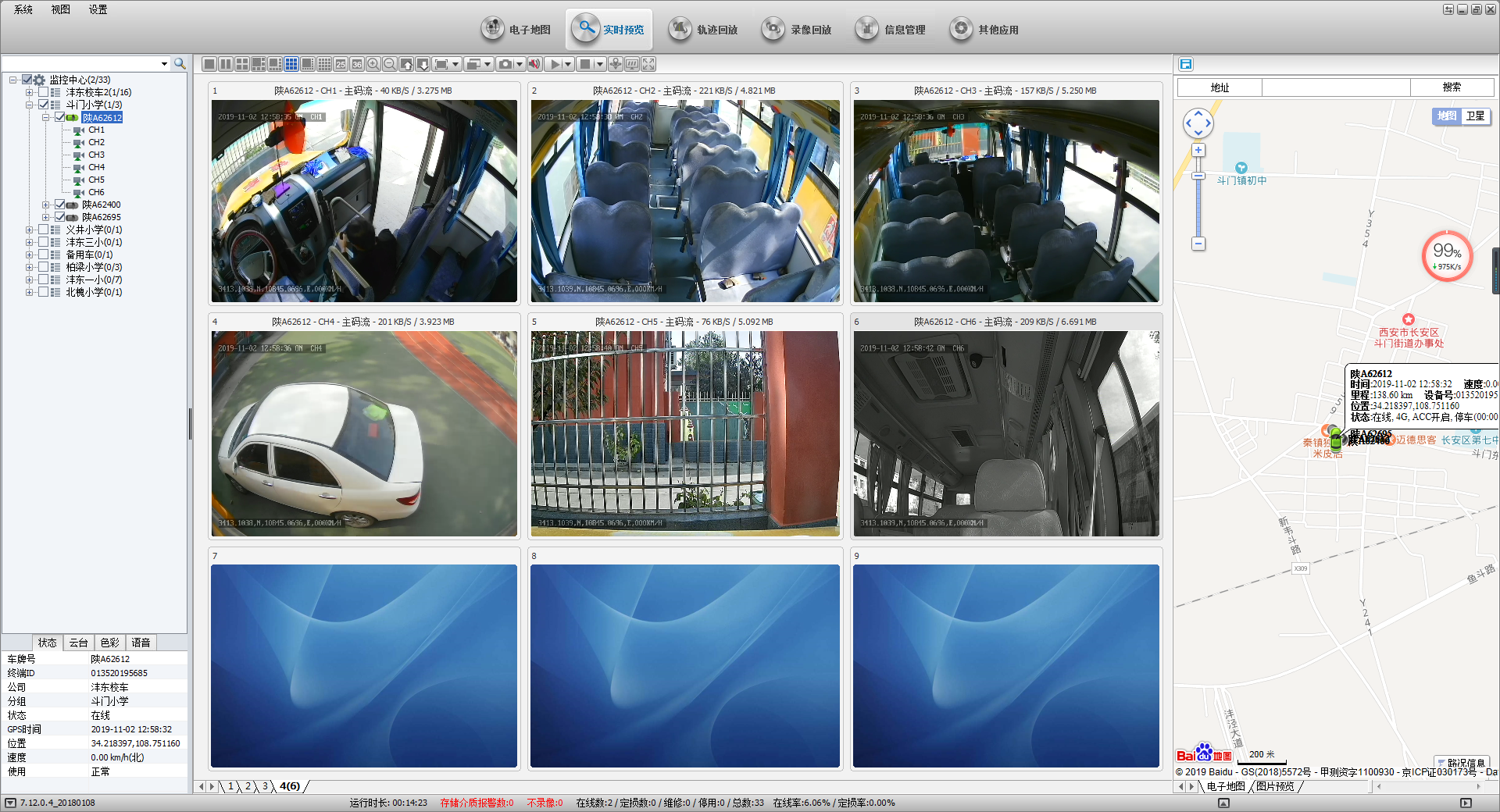The height and width of the screenshot is (812, 1500).
Task: Switch the map to 卫星 view
Action: pos(1475,116)
